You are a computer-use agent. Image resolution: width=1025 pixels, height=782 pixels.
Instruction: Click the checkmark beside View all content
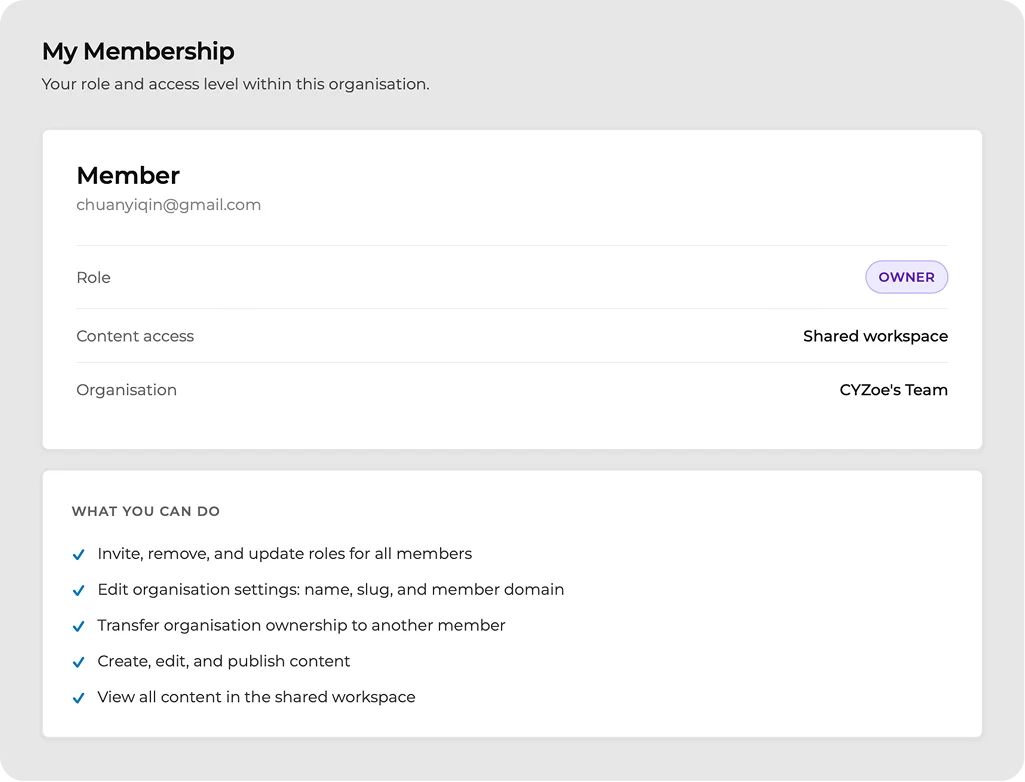[x=78, y=698]
